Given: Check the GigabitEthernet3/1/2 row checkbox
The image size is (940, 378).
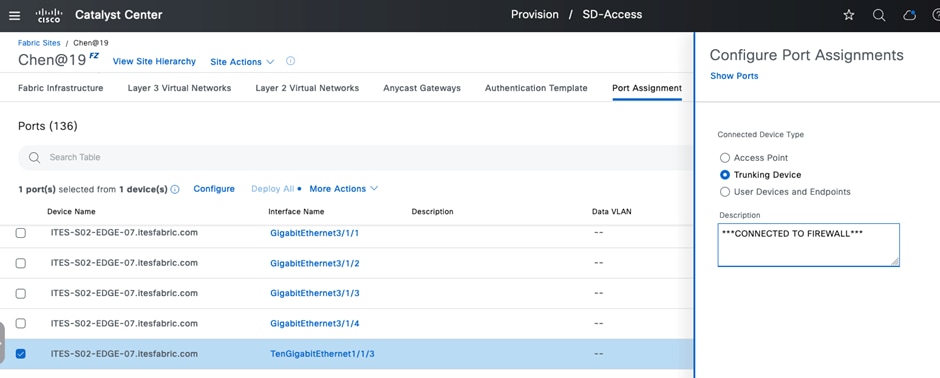Looking at the screenshot, I should (20, 264).
